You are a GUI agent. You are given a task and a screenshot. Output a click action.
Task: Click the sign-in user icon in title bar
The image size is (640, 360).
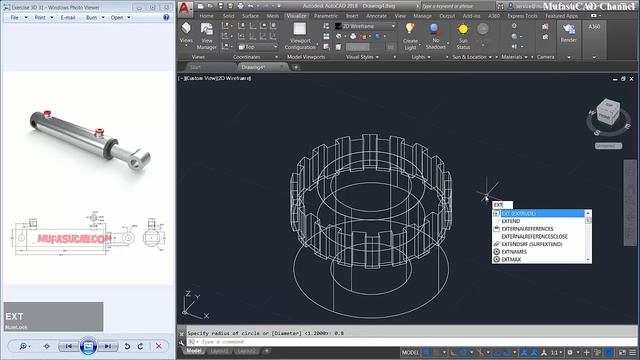click(510, 6)
